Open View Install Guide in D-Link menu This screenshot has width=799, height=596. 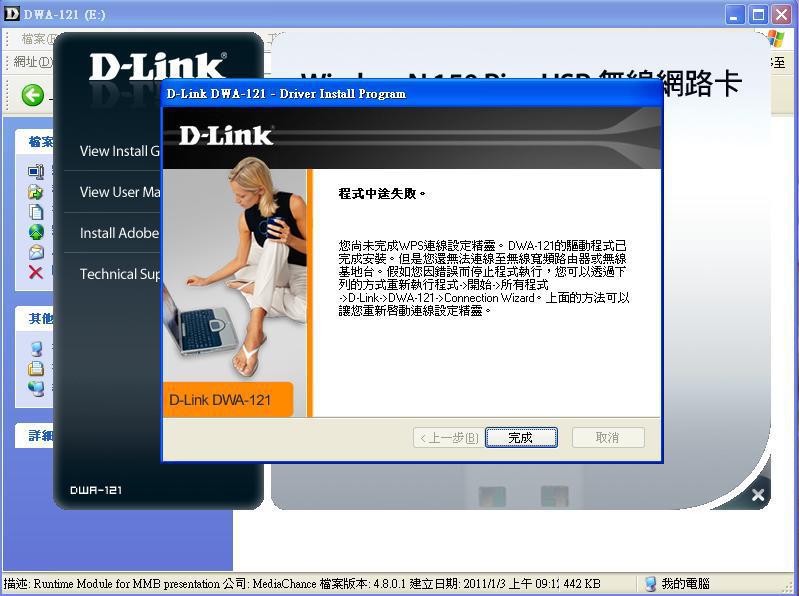coord(120,151)
